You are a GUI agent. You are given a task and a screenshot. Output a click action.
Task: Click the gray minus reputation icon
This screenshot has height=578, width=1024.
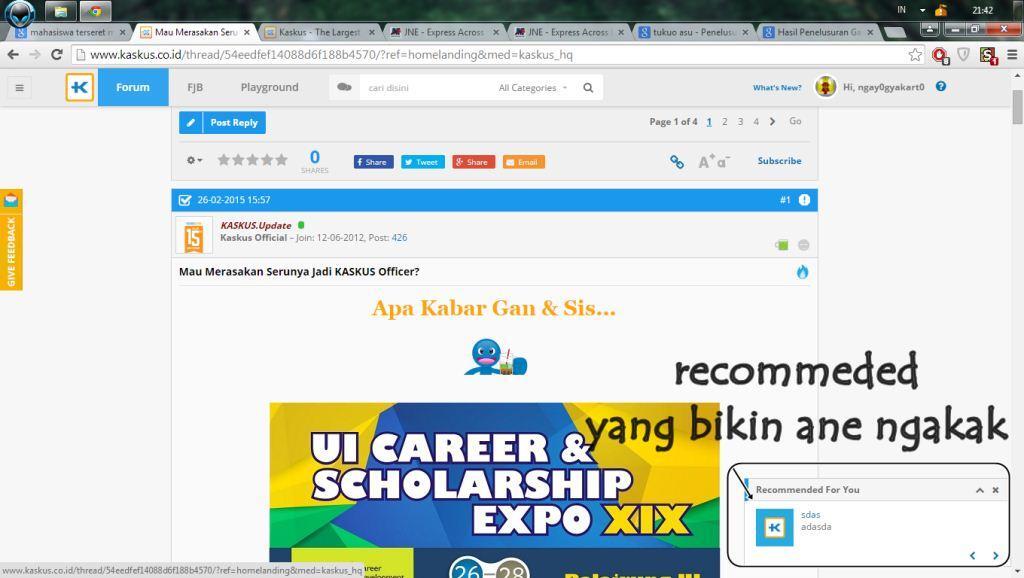point(804,245)
